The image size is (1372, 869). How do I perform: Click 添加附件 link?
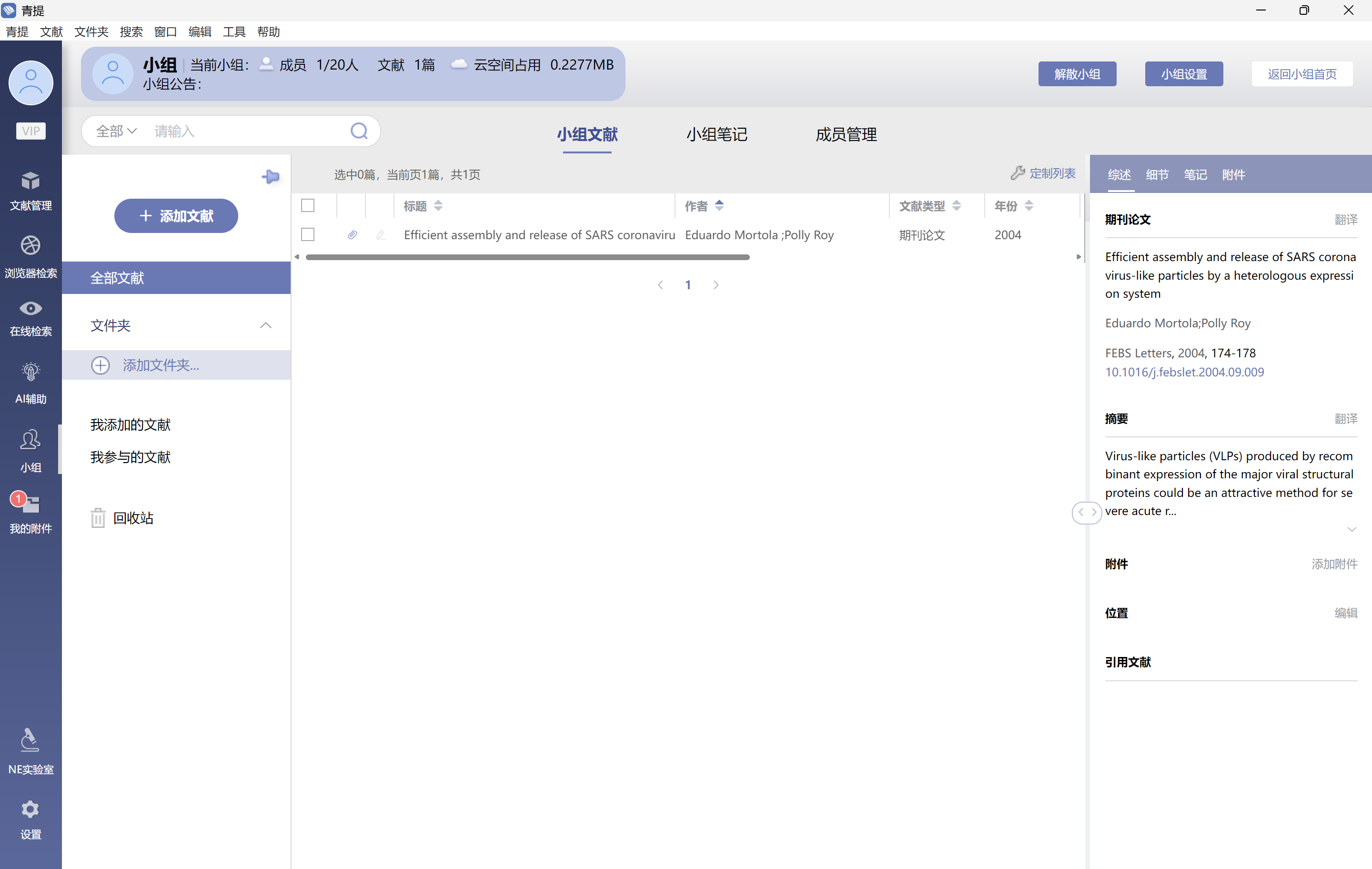tap(1334, 564)
